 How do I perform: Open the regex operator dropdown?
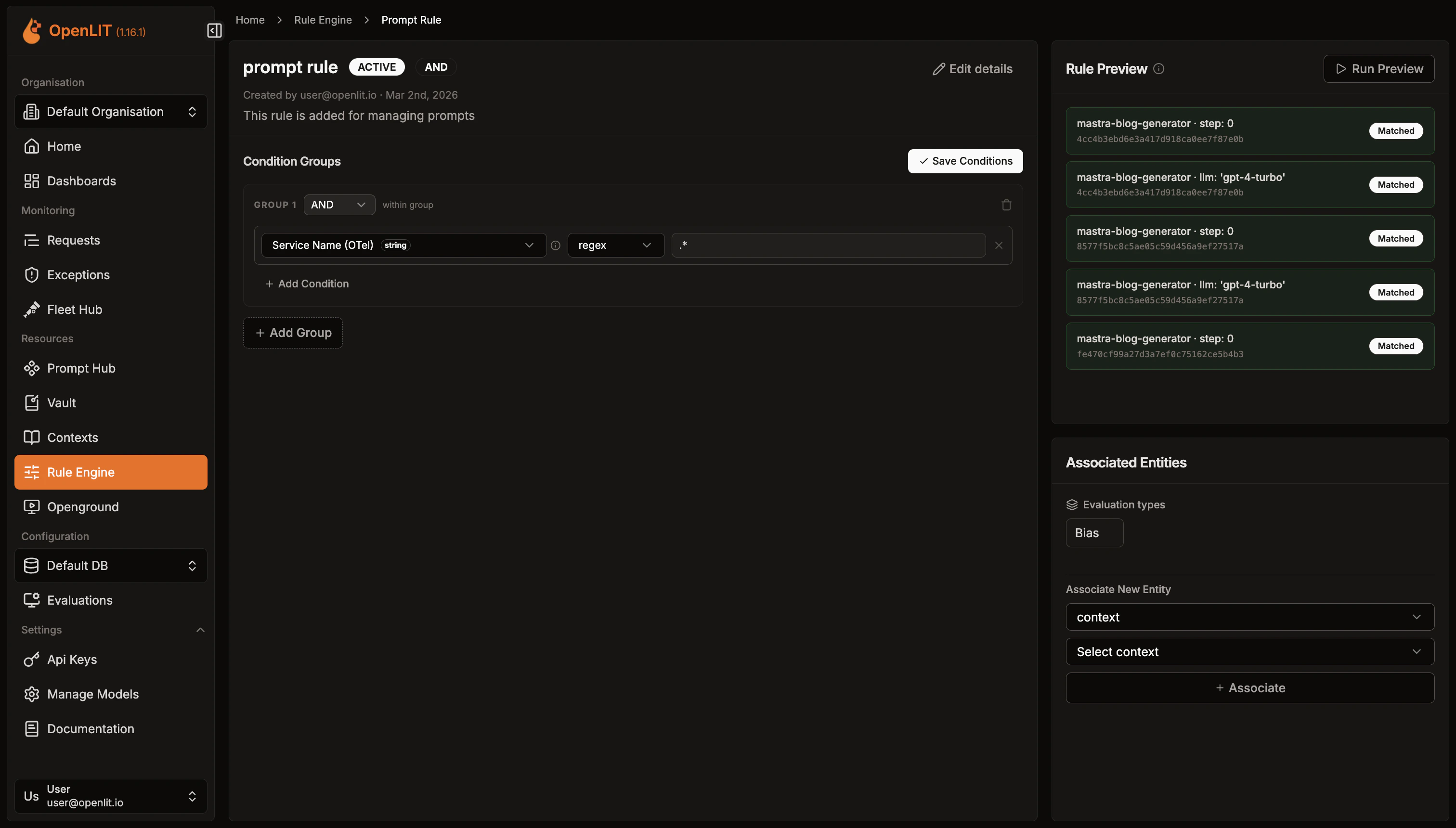(615, 245)
